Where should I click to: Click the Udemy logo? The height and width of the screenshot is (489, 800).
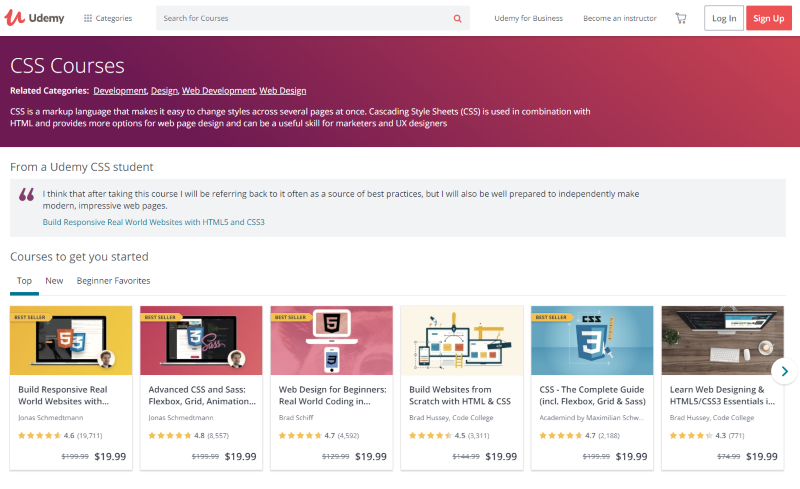pyautogui.click(x=35, y=18)
